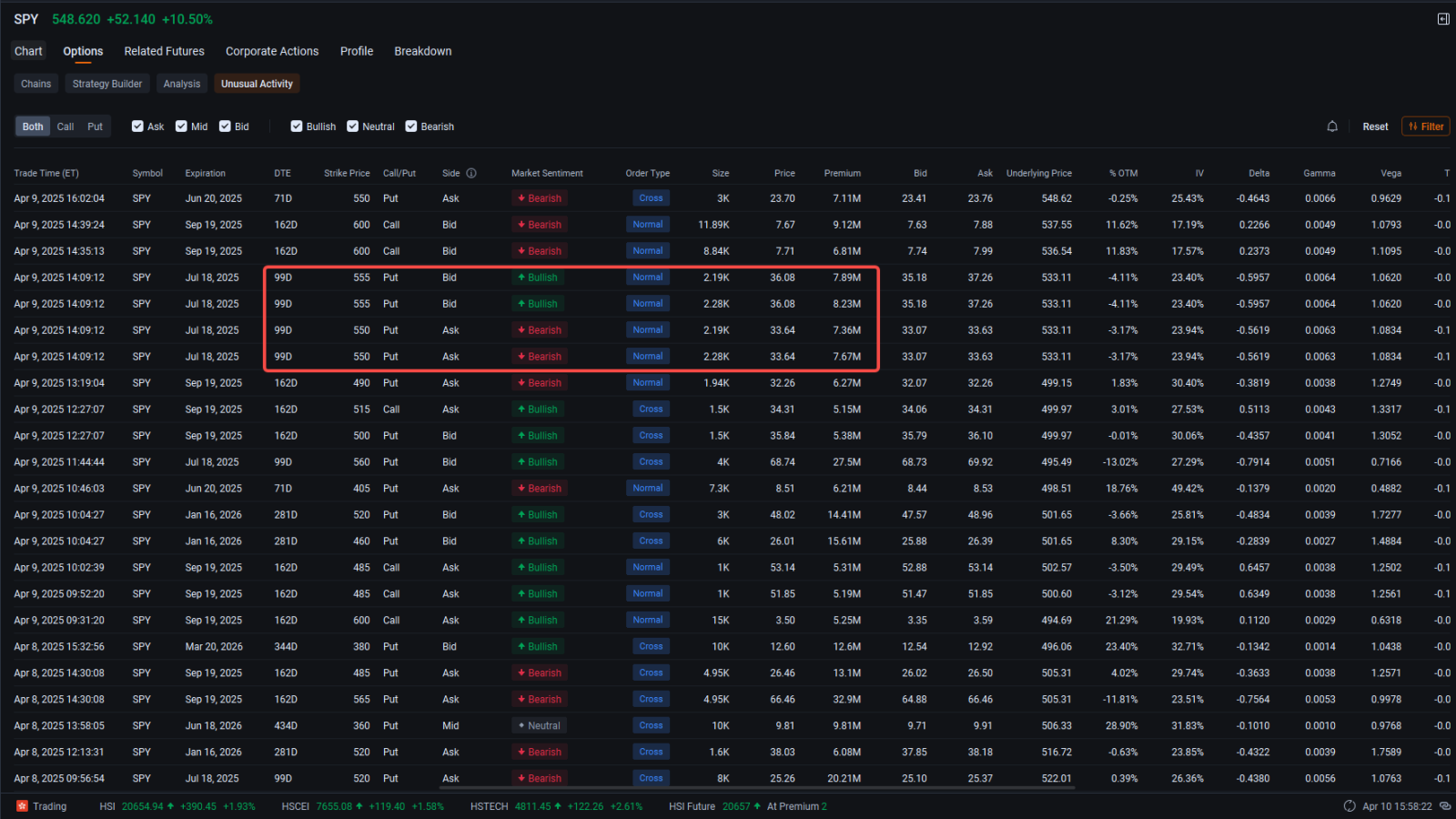Uncheck the Neutral sentiment checkbox
The image size is (1456, 819).
[x=352, y=126]
